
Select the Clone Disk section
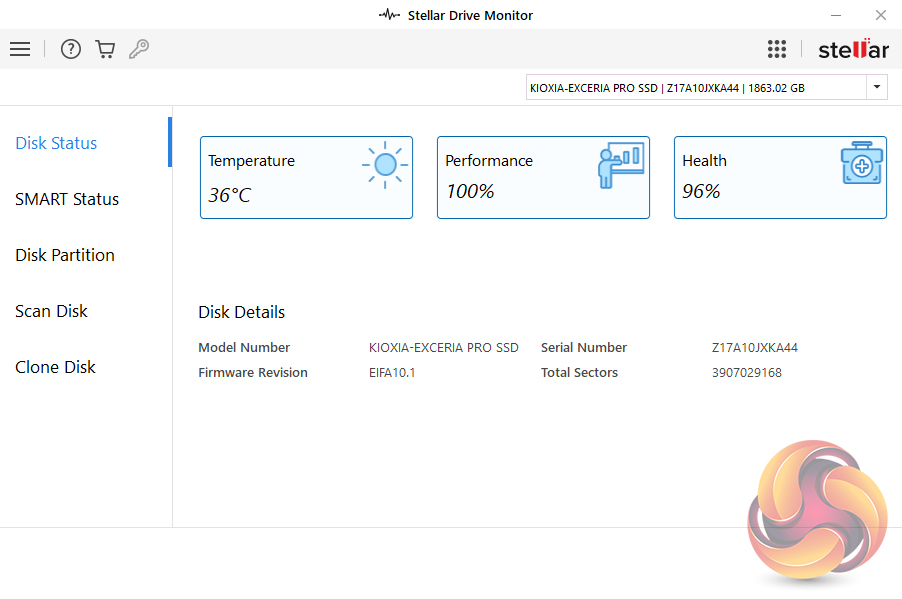(56, 367)
